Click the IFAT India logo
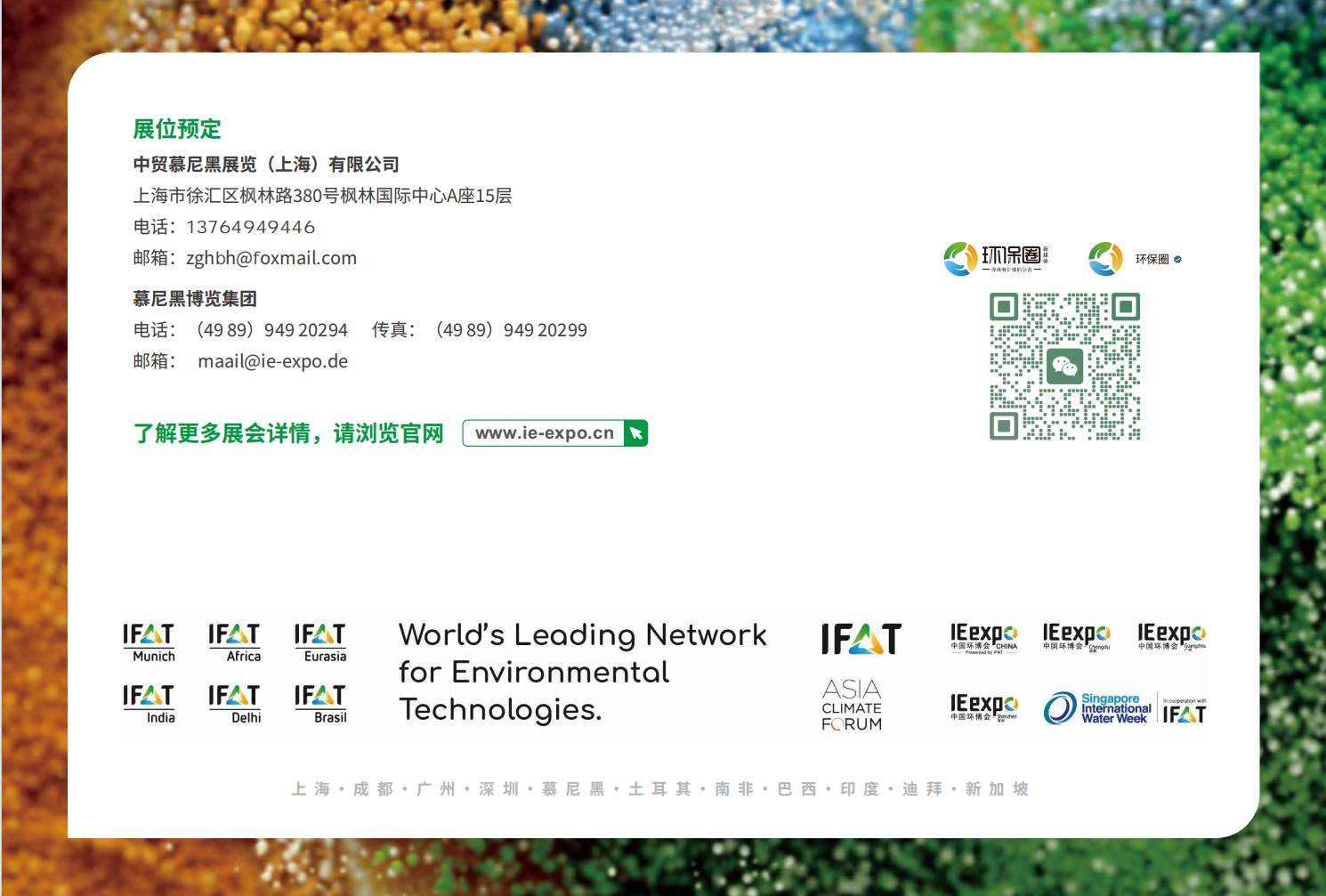 pyautogui.click(x=149, y=705)
